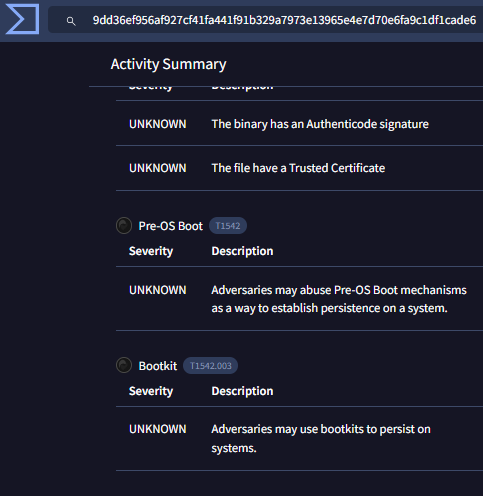
Task: Click Description column header under Pre-OS Boot
Action: (x=242, y=251)
